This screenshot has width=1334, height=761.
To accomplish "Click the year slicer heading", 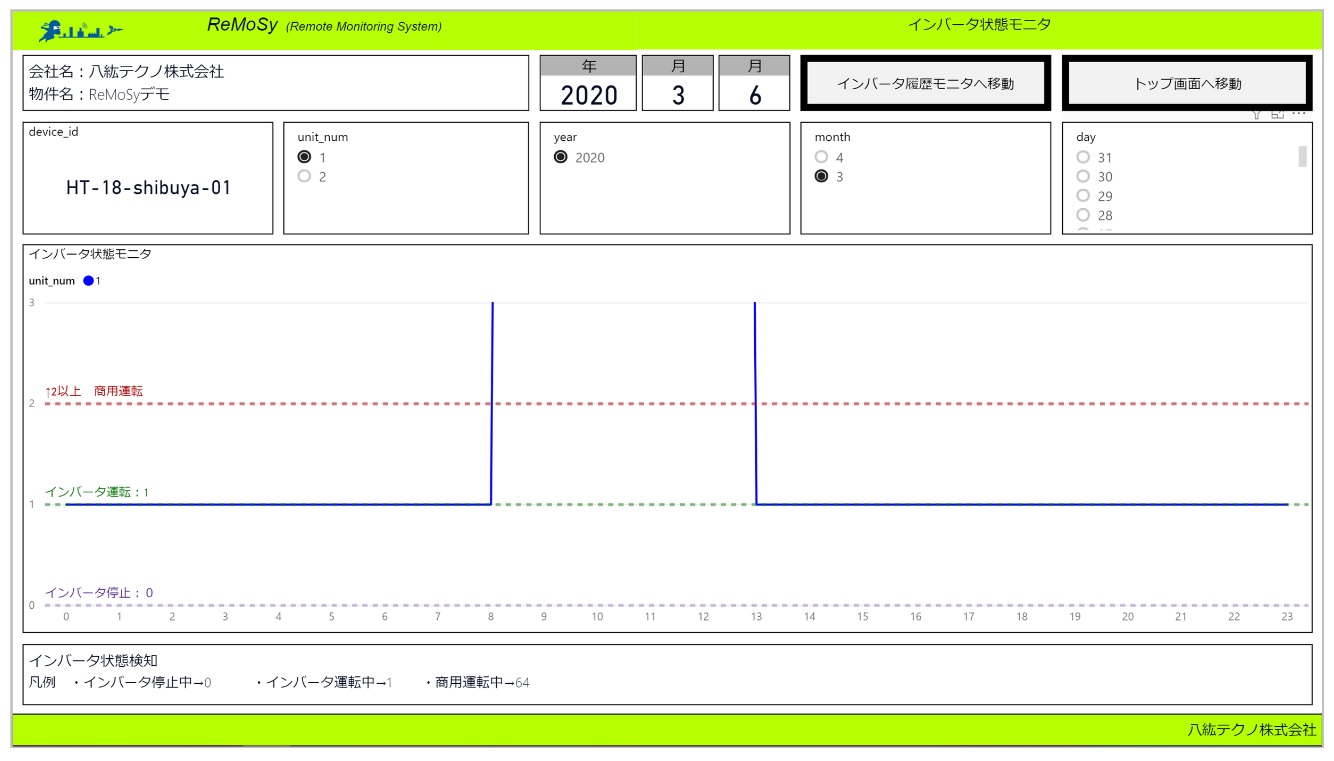I will (x=565, y=137).
